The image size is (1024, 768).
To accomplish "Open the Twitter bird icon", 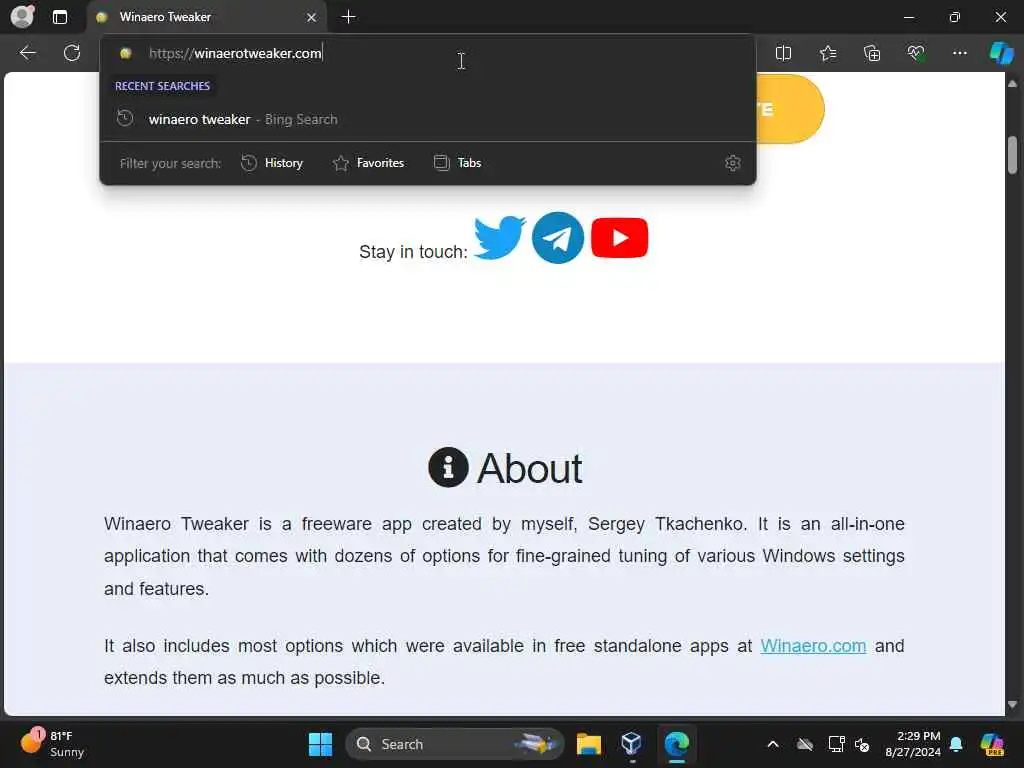I will (x=499, y=238).
